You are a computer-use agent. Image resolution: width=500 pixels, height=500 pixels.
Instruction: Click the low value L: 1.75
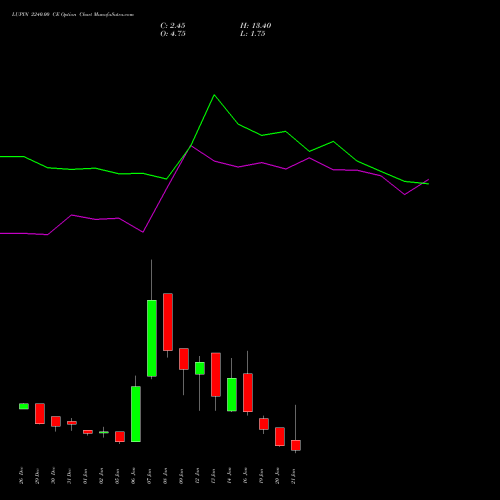[x=252, y=34]
